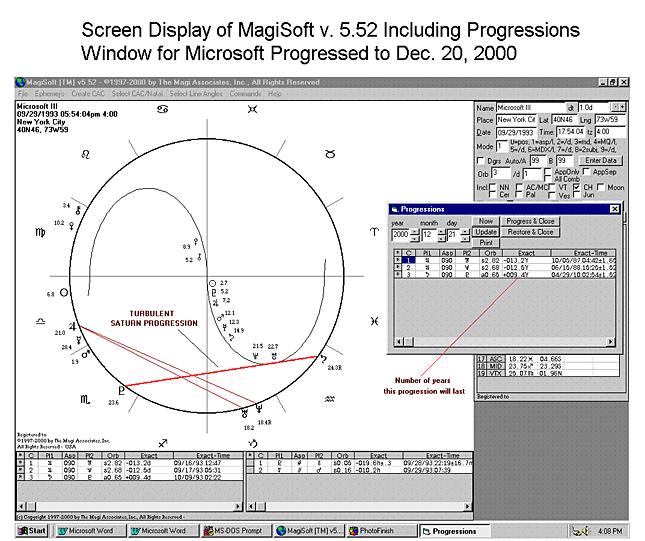Screen dimensions: 645x541
Task: Click the Scorpio zodiac symbol on chart
Action: point(84,399)
